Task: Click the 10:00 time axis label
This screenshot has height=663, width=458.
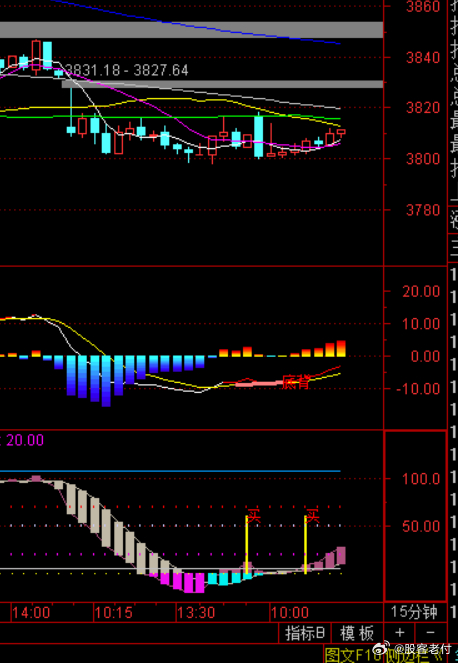Action: tap(290, 613)
